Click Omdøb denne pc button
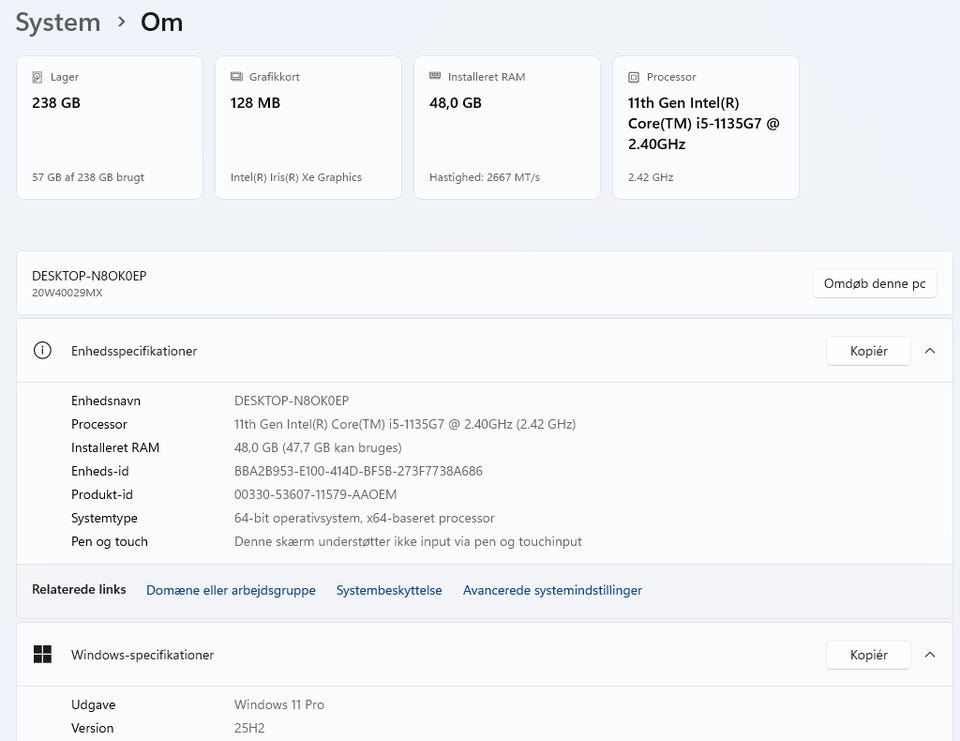The width and height of the screenshot is (960, 741). coord(874,284)
